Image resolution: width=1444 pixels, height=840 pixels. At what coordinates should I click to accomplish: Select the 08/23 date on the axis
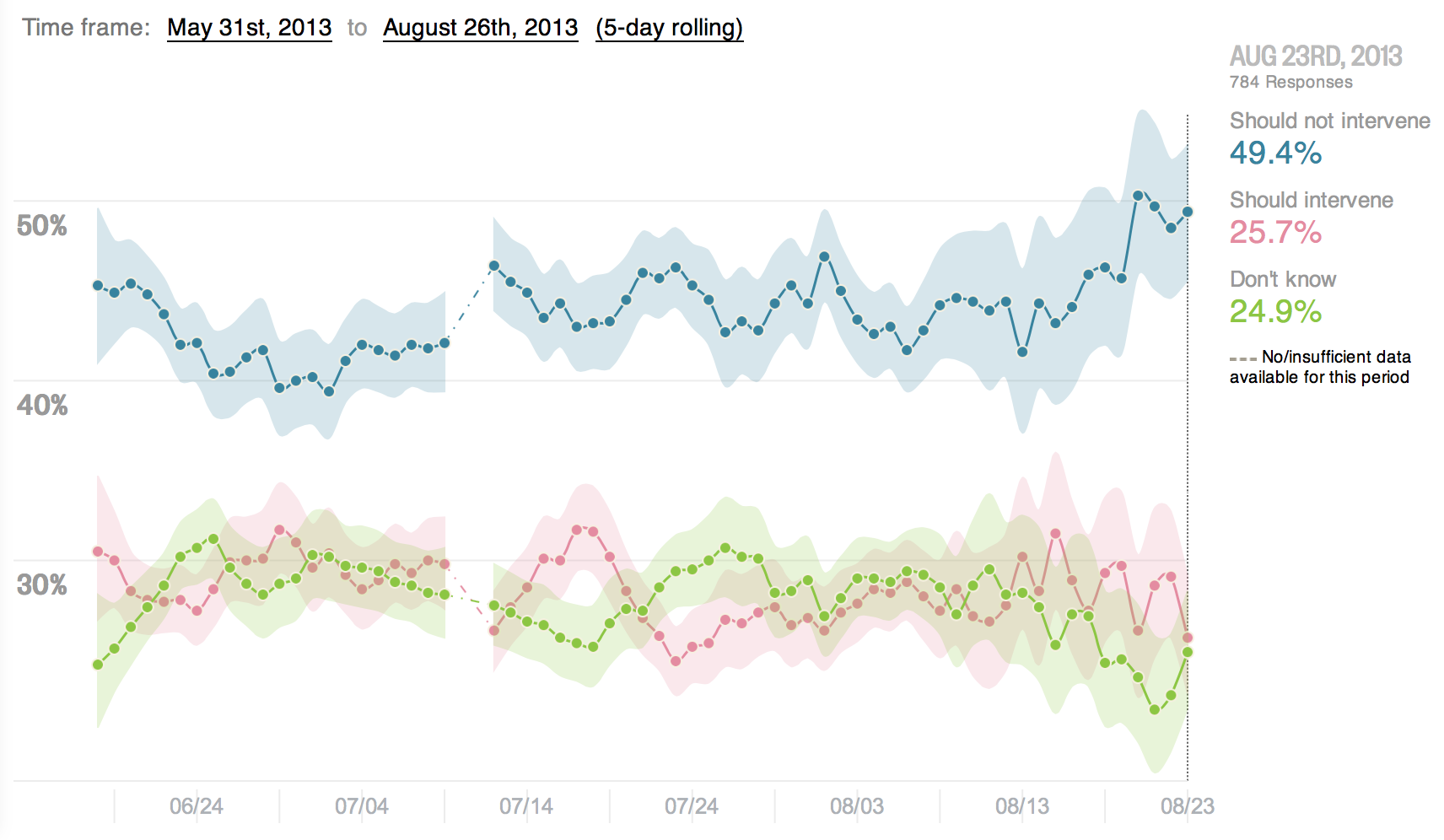point(1187,806)
